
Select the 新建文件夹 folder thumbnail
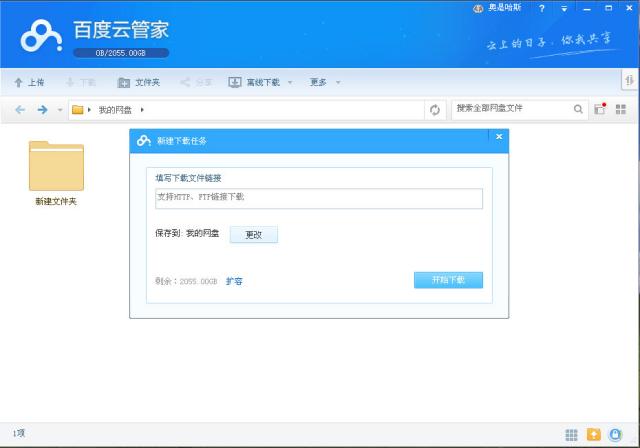pyautogui.click(x=56, y=166)
